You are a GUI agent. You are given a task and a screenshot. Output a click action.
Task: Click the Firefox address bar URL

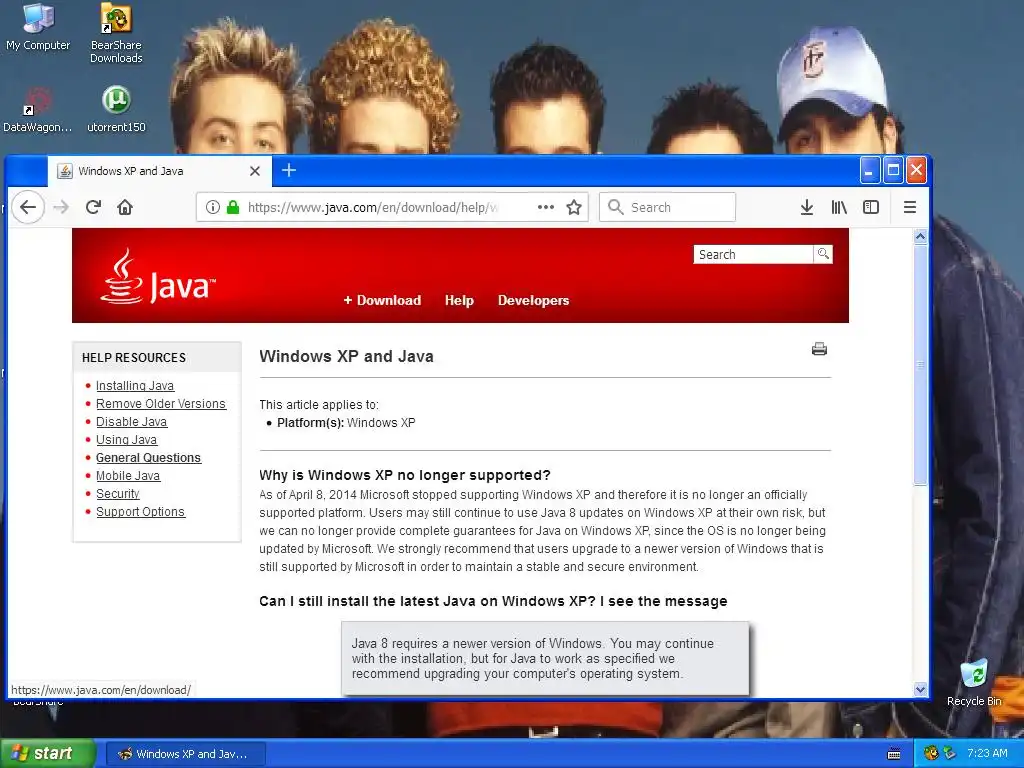coord(373,207)
